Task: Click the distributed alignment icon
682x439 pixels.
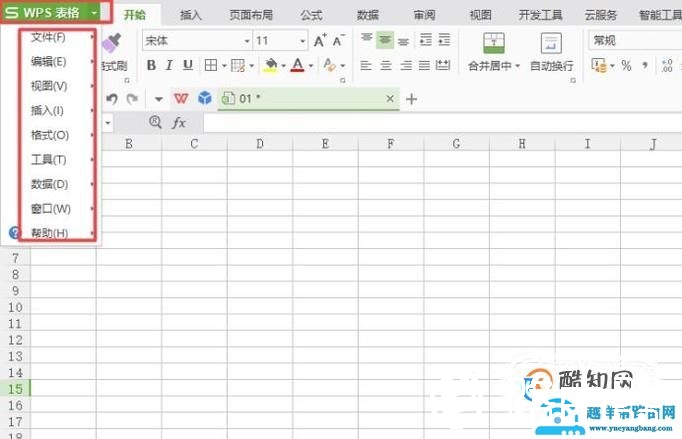Action: (443, 66)
